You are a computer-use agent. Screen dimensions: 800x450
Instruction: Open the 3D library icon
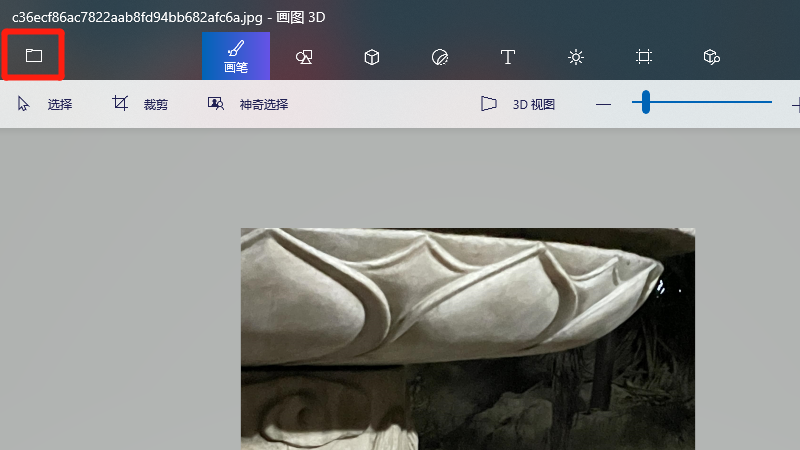(x=711, y=57)
